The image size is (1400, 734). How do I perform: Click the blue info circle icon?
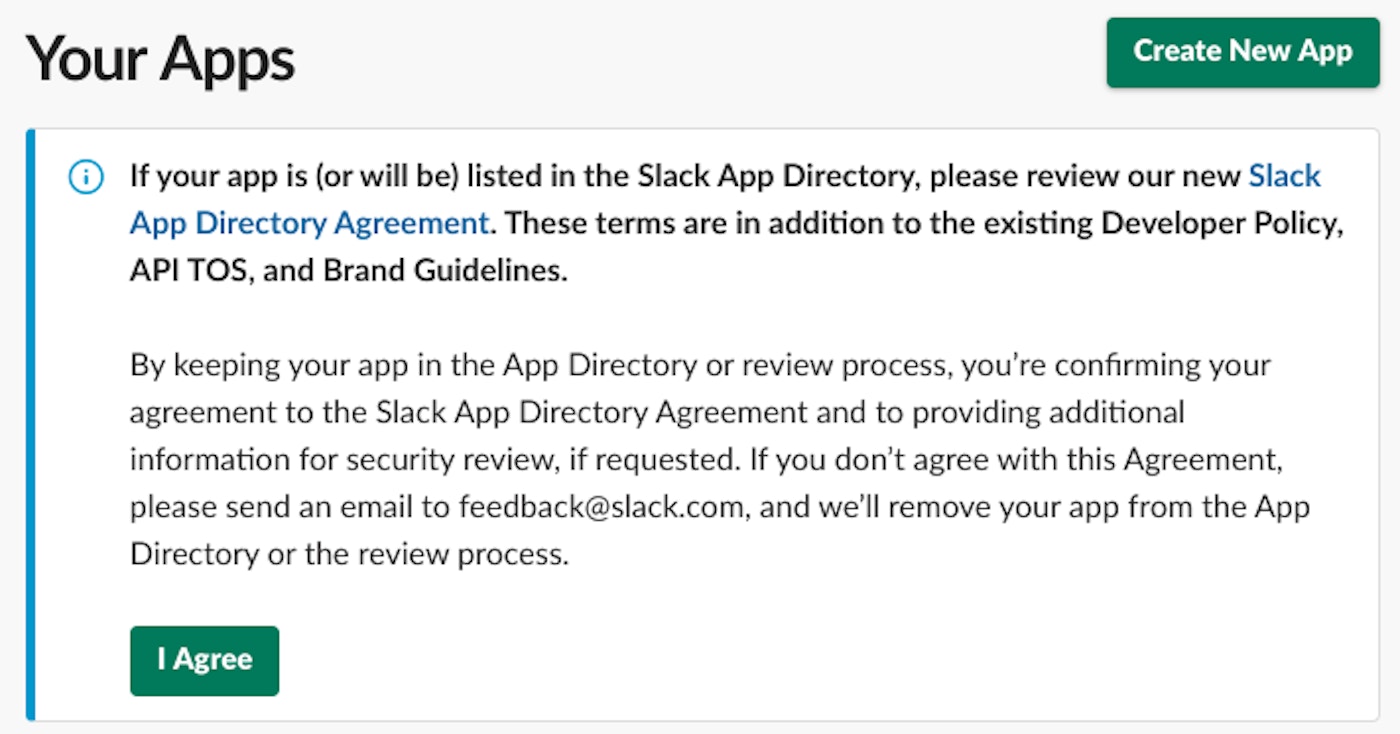86,178
